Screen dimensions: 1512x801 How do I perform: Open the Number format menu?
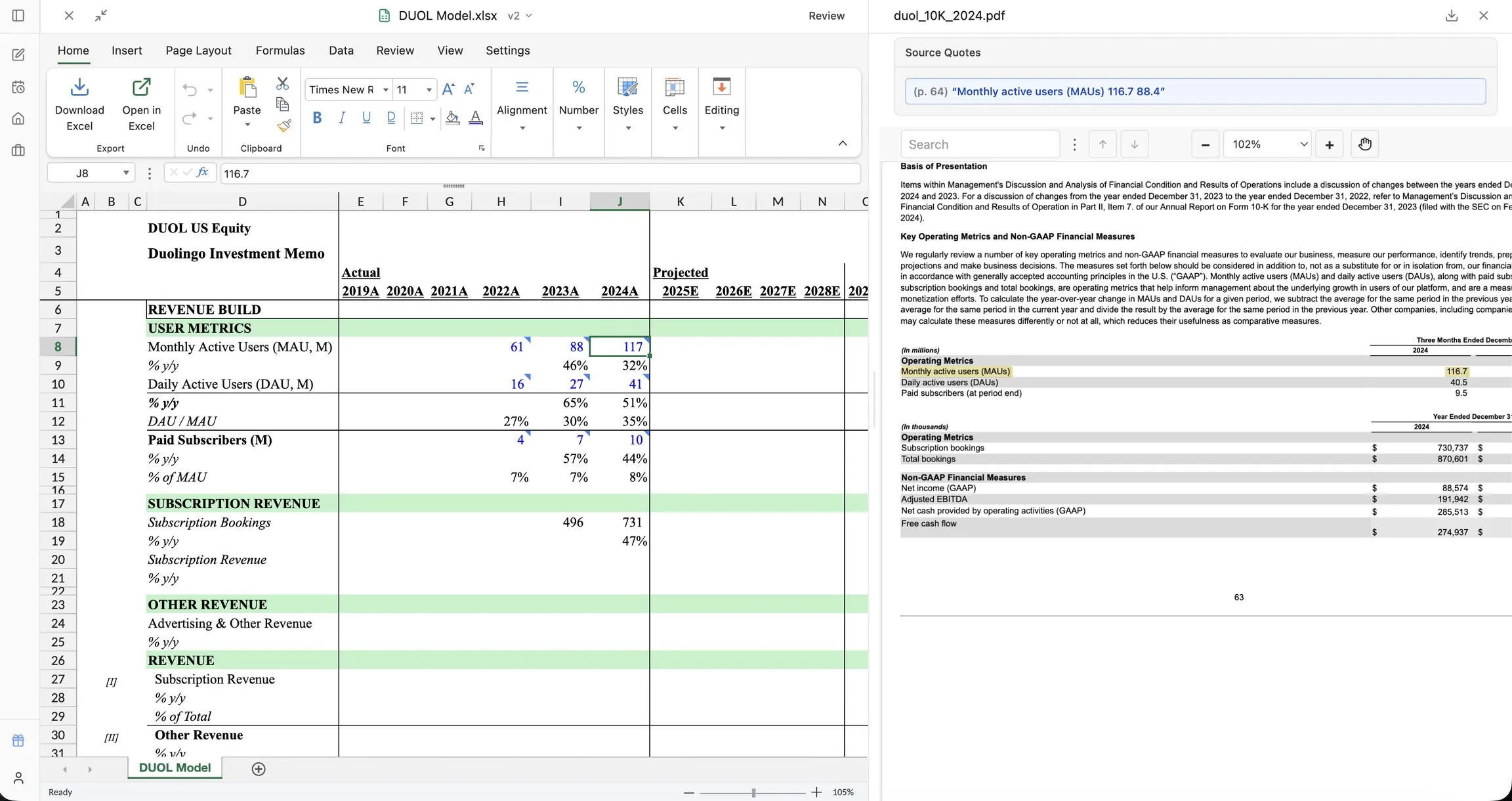coord(579,104)
